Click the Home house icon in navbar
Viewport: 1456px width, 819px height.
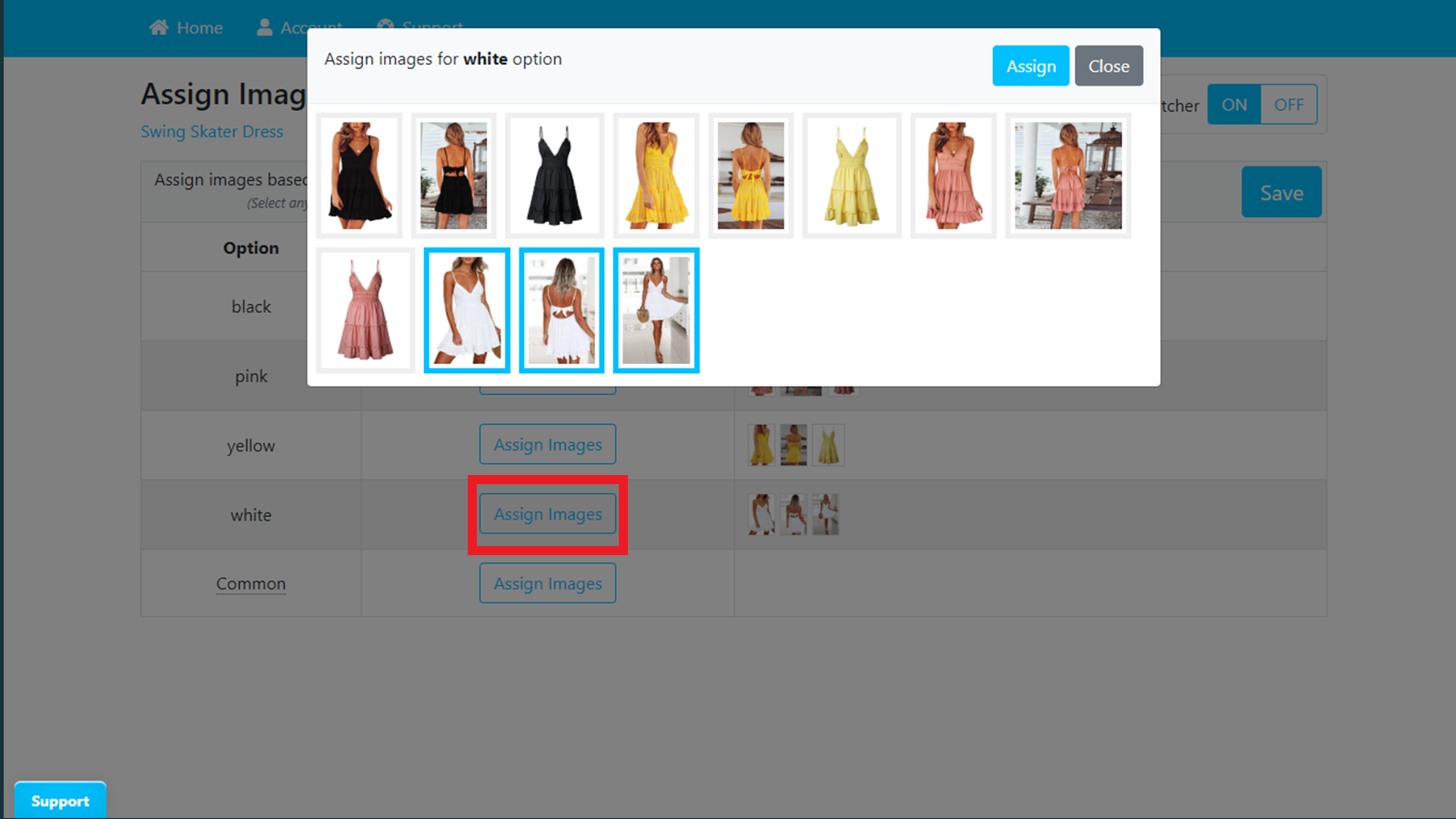click(x=159, y=27)
